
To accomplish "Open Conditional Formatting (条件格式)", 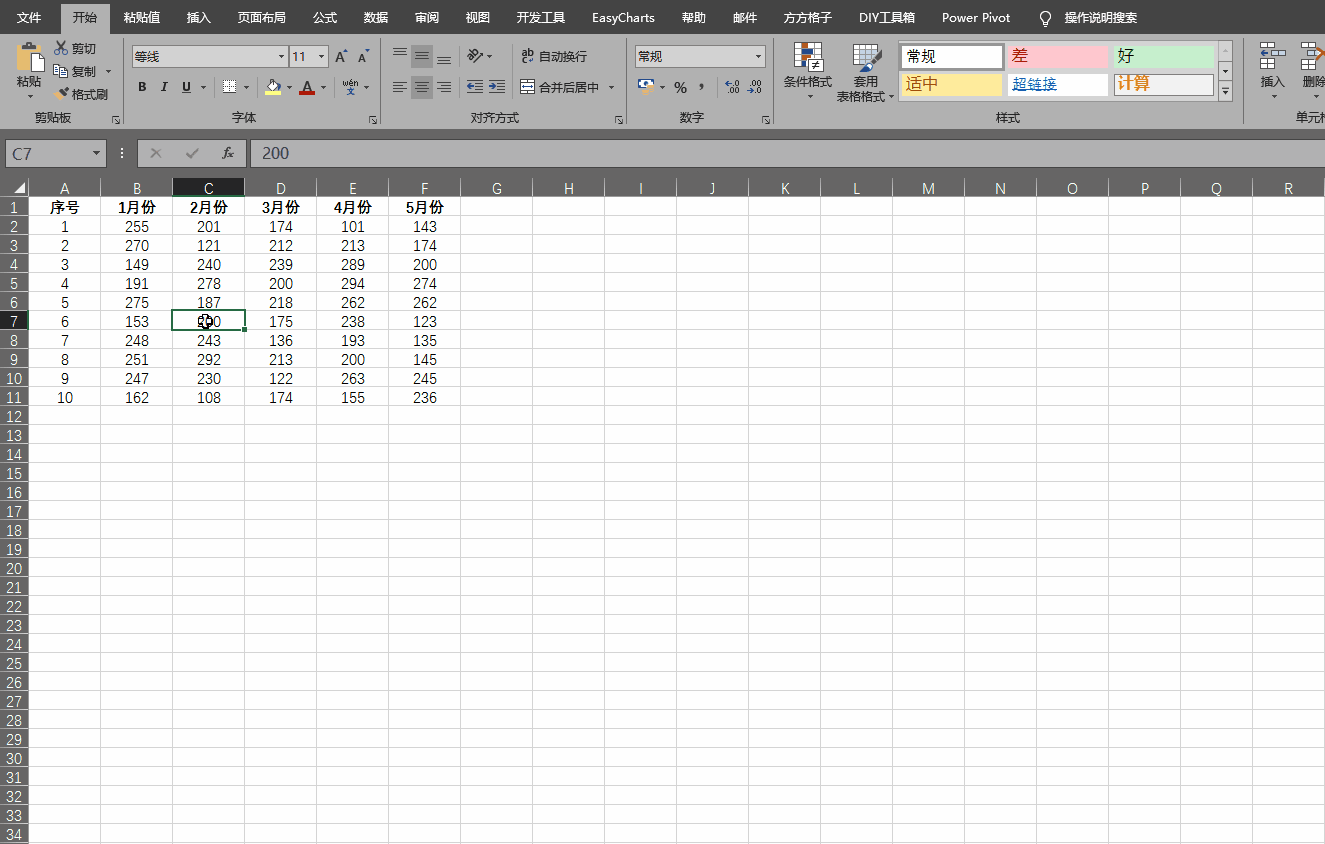I will (808, 72).
